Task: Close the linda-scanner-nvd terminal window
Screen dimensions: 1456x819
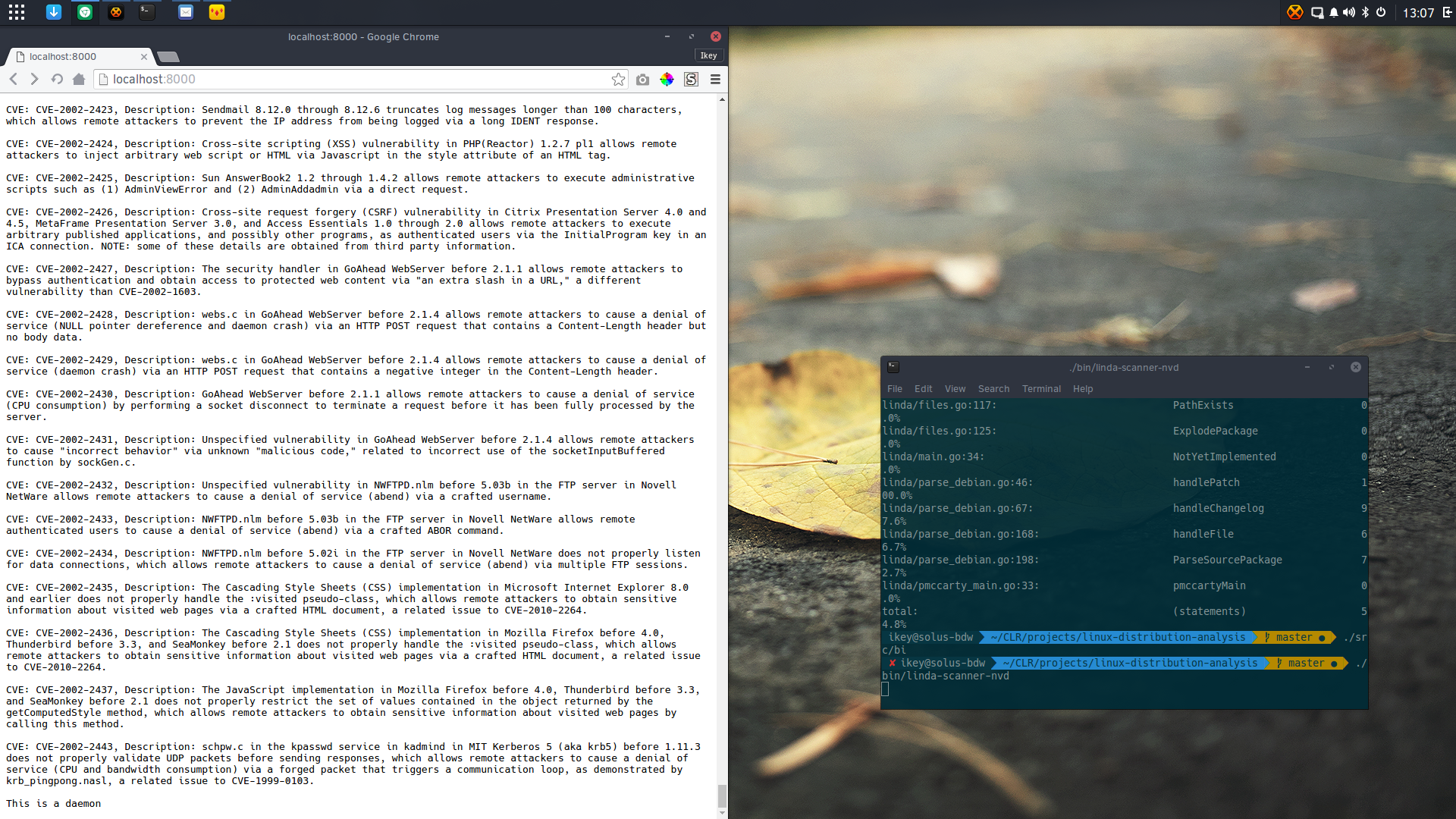Action: (1356, 367)
